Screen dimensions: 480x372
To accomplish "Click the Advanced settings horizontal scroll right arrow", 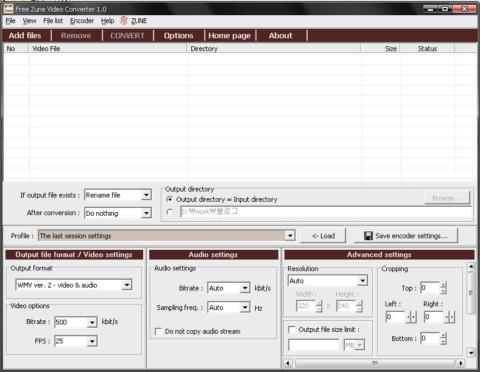I will click(461, 363).
